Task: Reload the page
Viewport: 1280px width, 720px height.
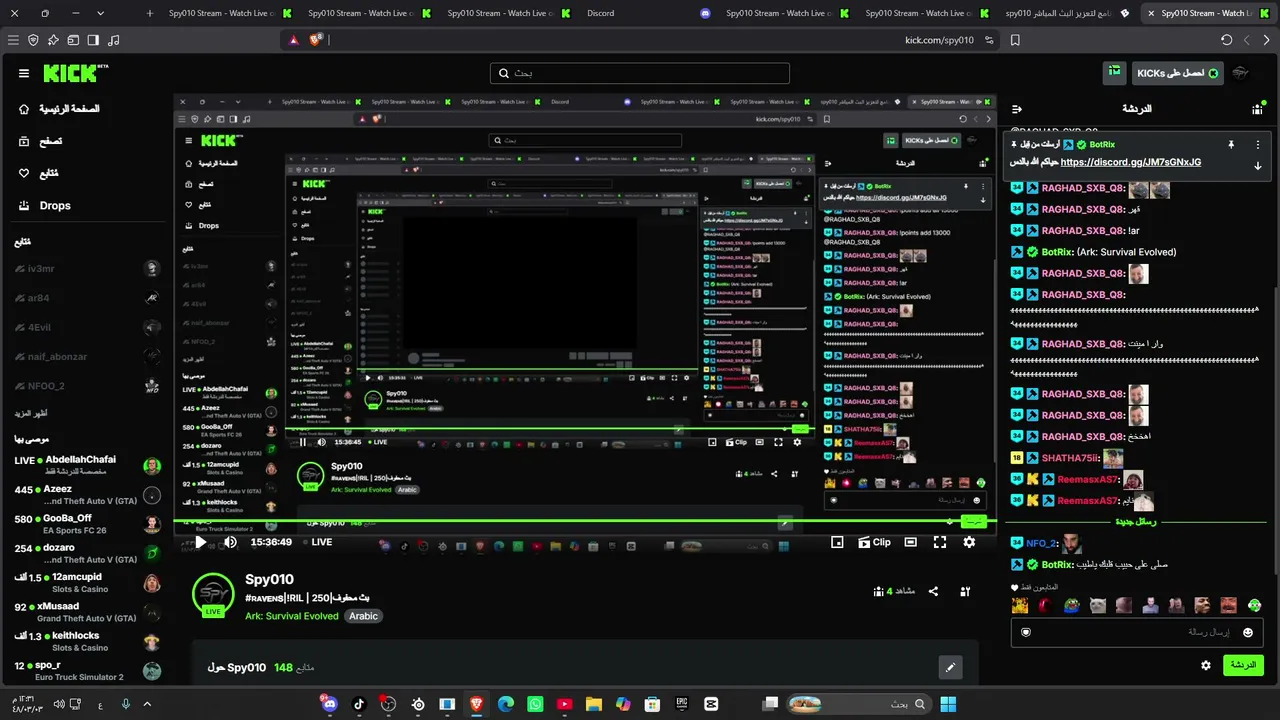Action: [1227, 40]
